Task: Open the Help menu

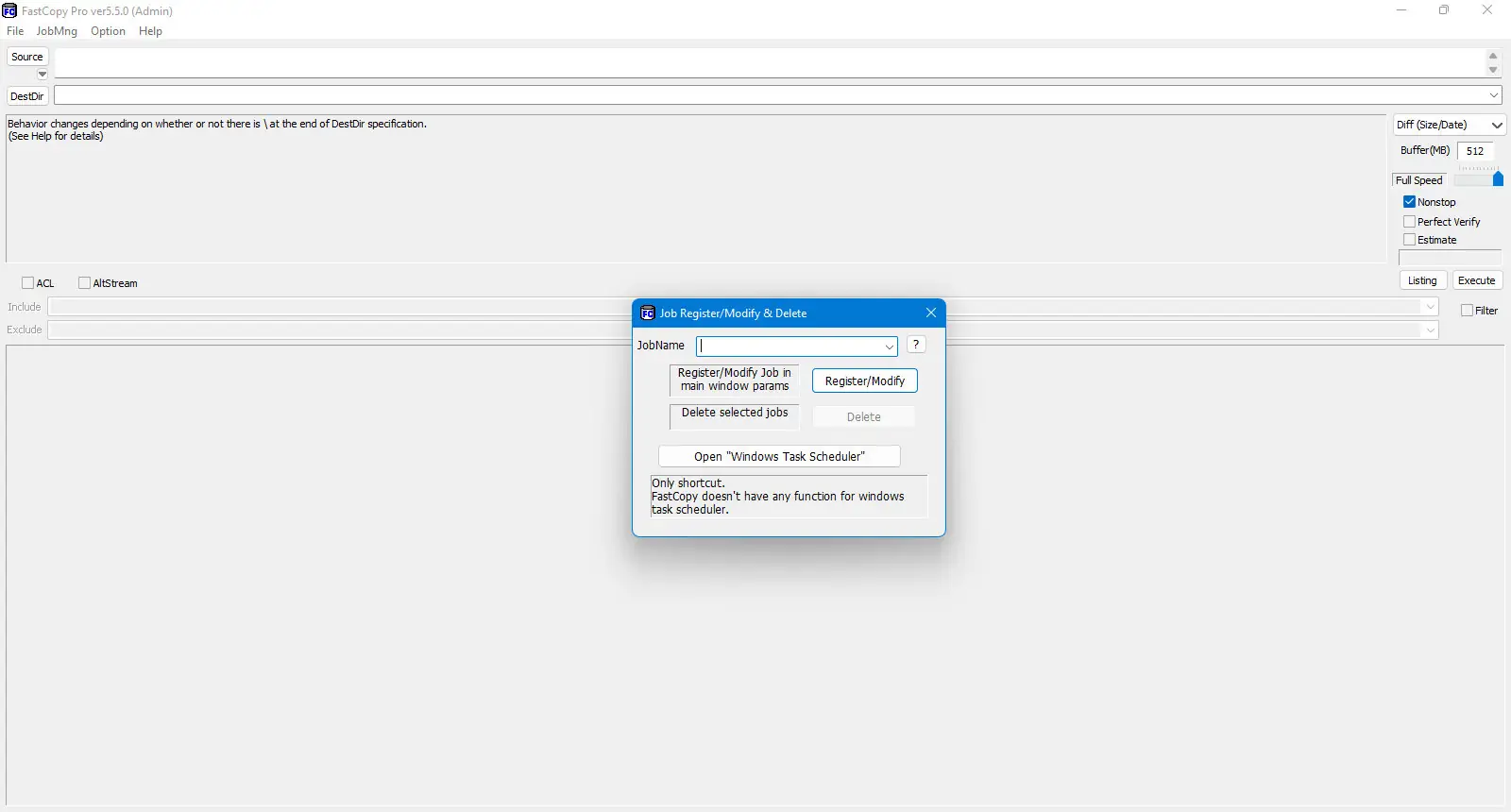Action: [x=150, y=31]
